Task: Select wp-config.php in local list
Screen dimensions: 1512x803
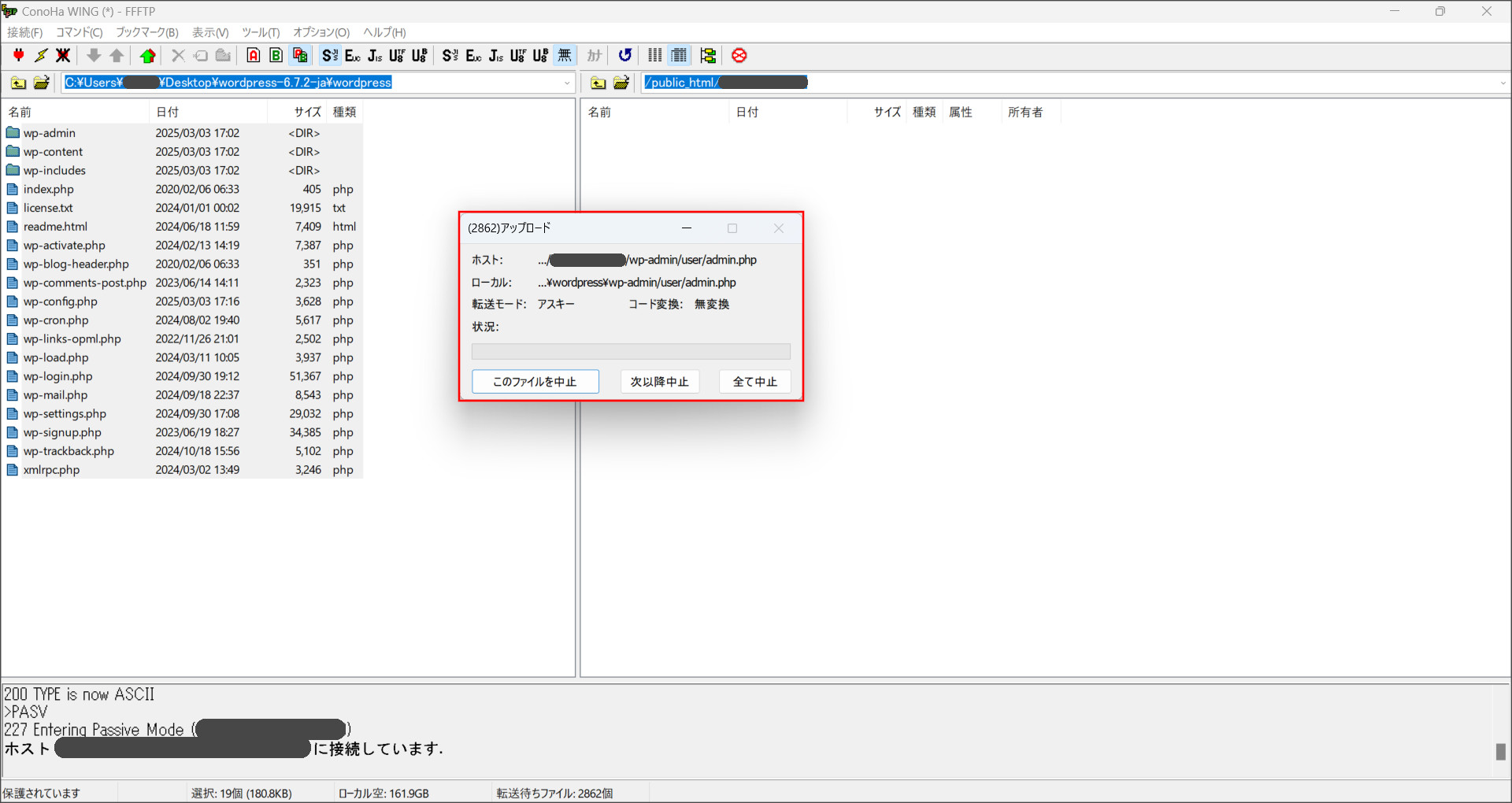Action: (60, 302)
